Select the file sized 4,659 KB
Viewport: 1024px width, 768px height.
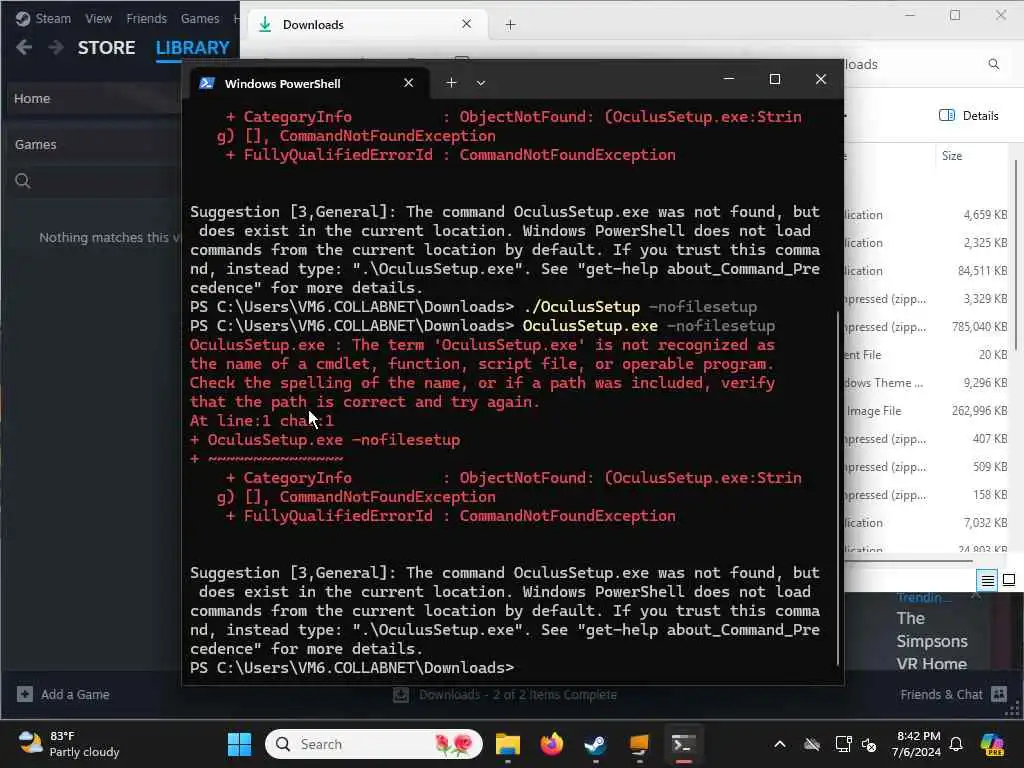[x=926, y=215]
